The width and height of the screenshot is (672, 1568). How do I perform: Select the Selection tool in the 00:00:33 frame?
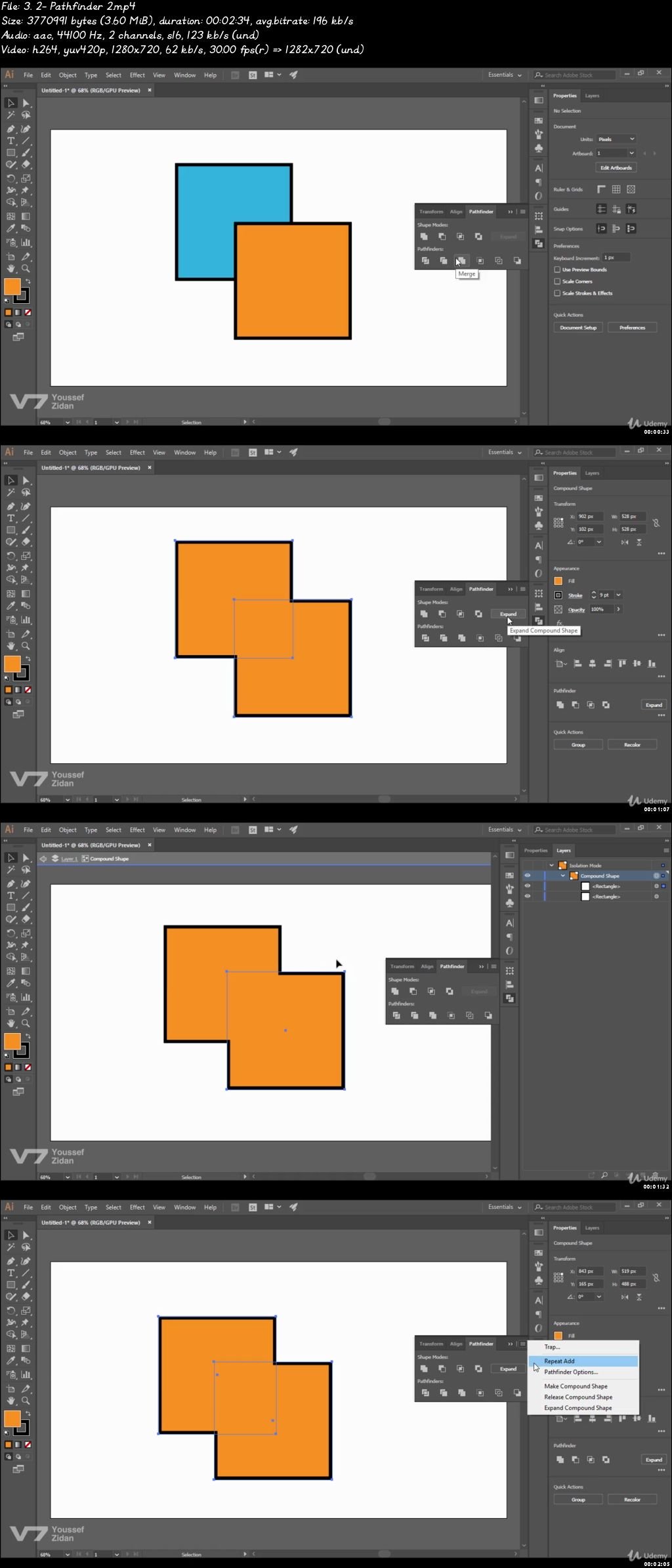11,103
